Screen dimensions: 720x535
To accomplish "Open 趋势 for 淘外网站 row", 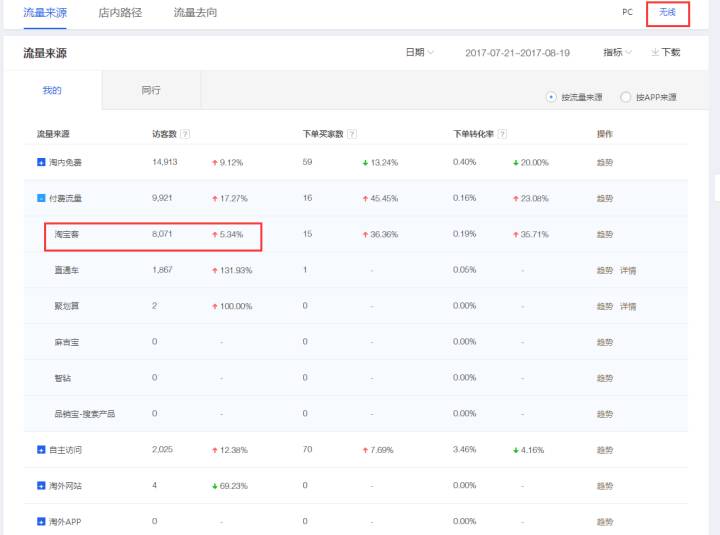I will 605,486.
